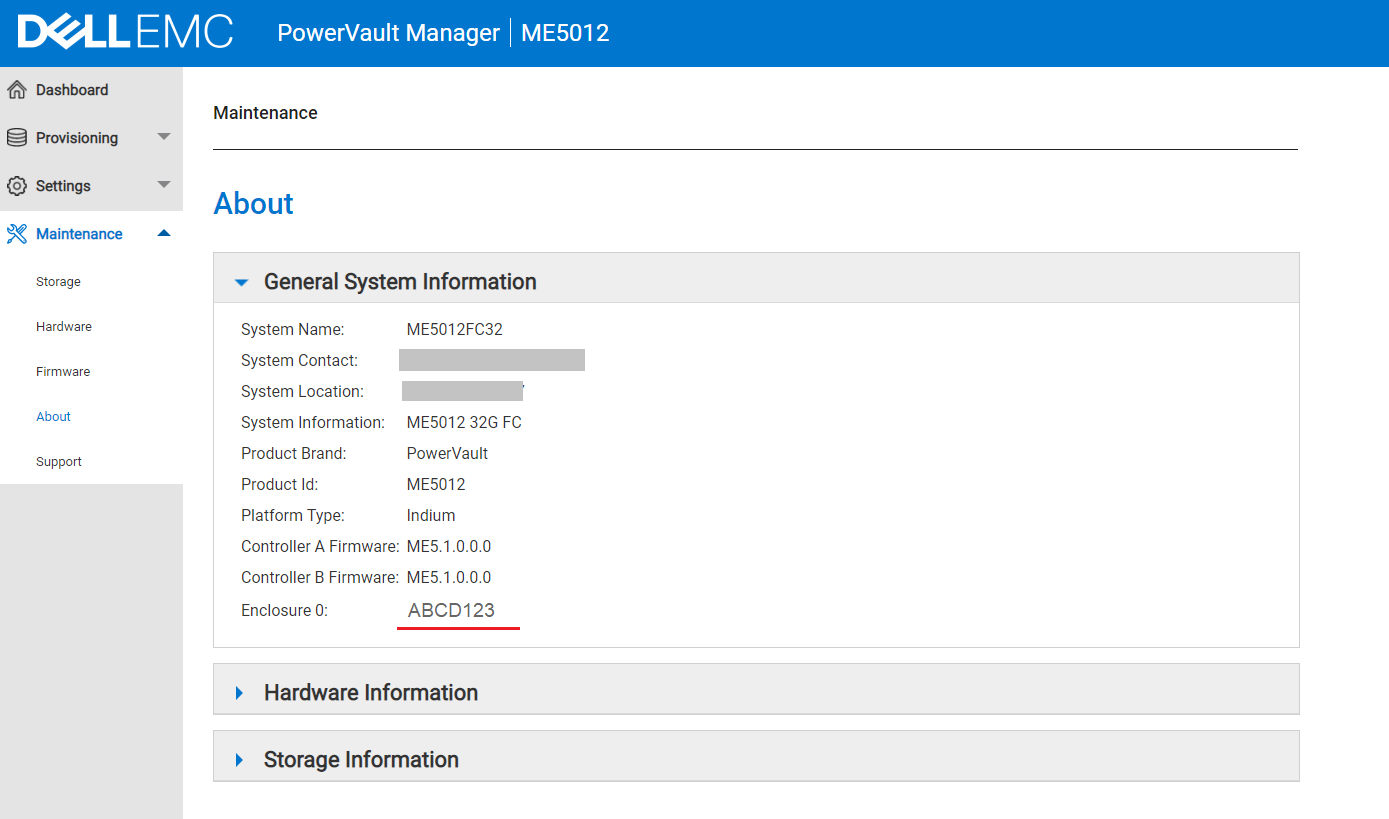Expand the Hardware Information panel
The height and width of the screenshot is (819, 1389).
coord(370,691)
